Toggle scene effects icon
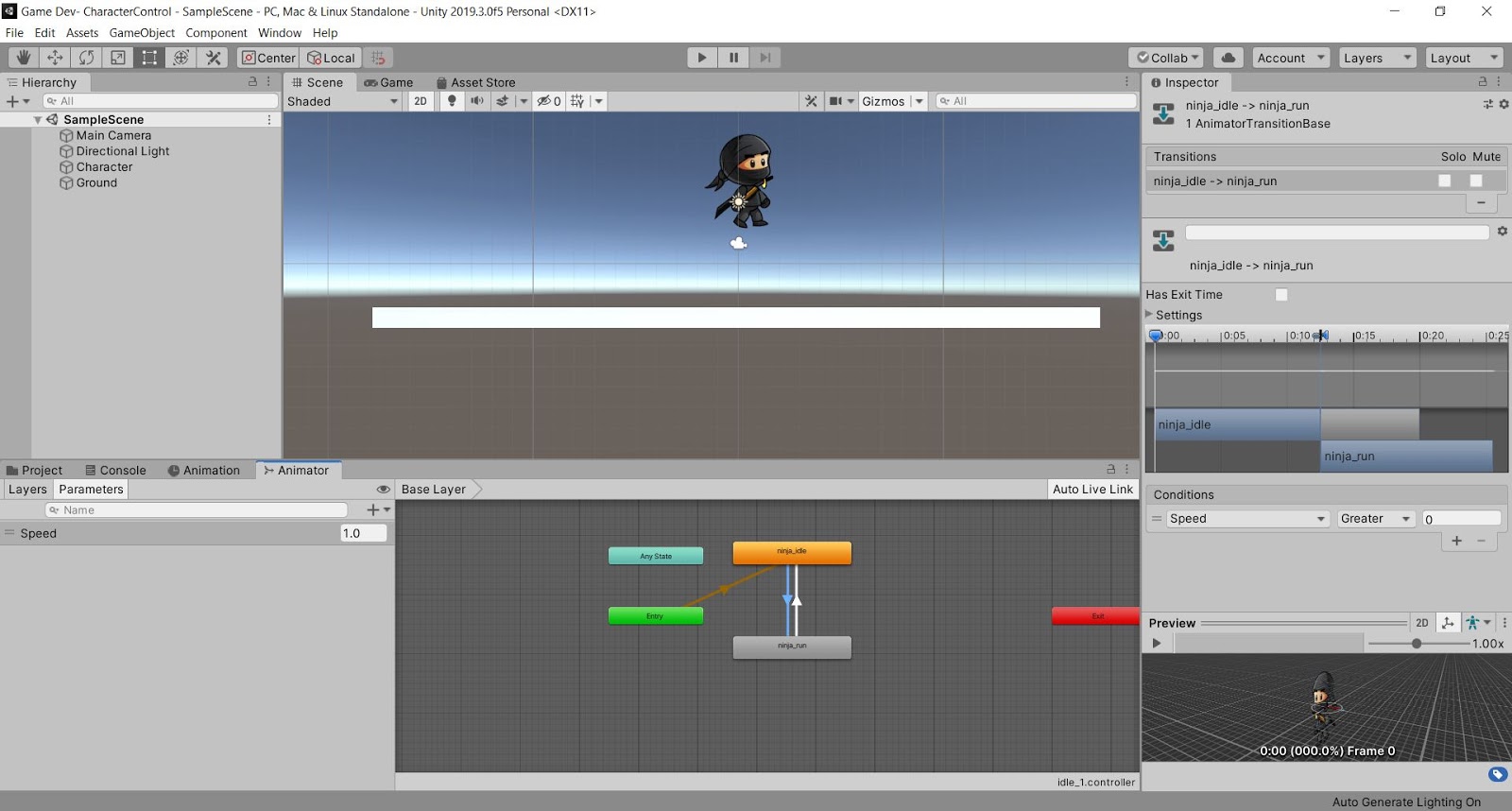The image size is (1512, 811). click(x=503, y=101)
